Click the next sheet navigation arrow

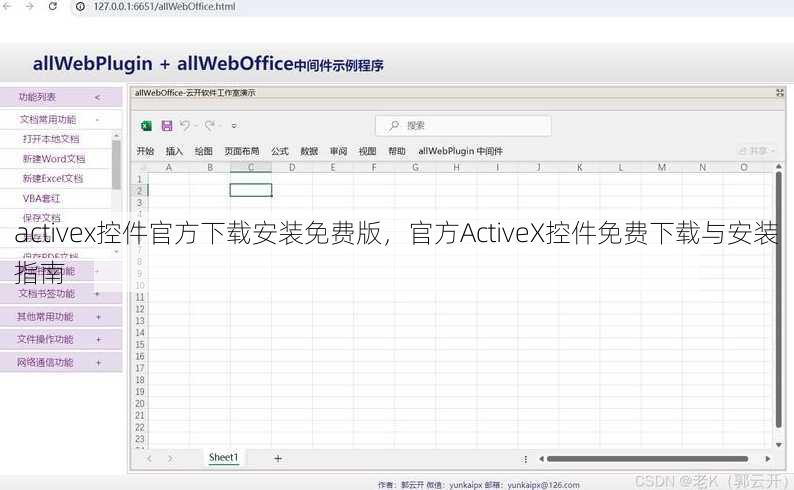pos(170,459)
